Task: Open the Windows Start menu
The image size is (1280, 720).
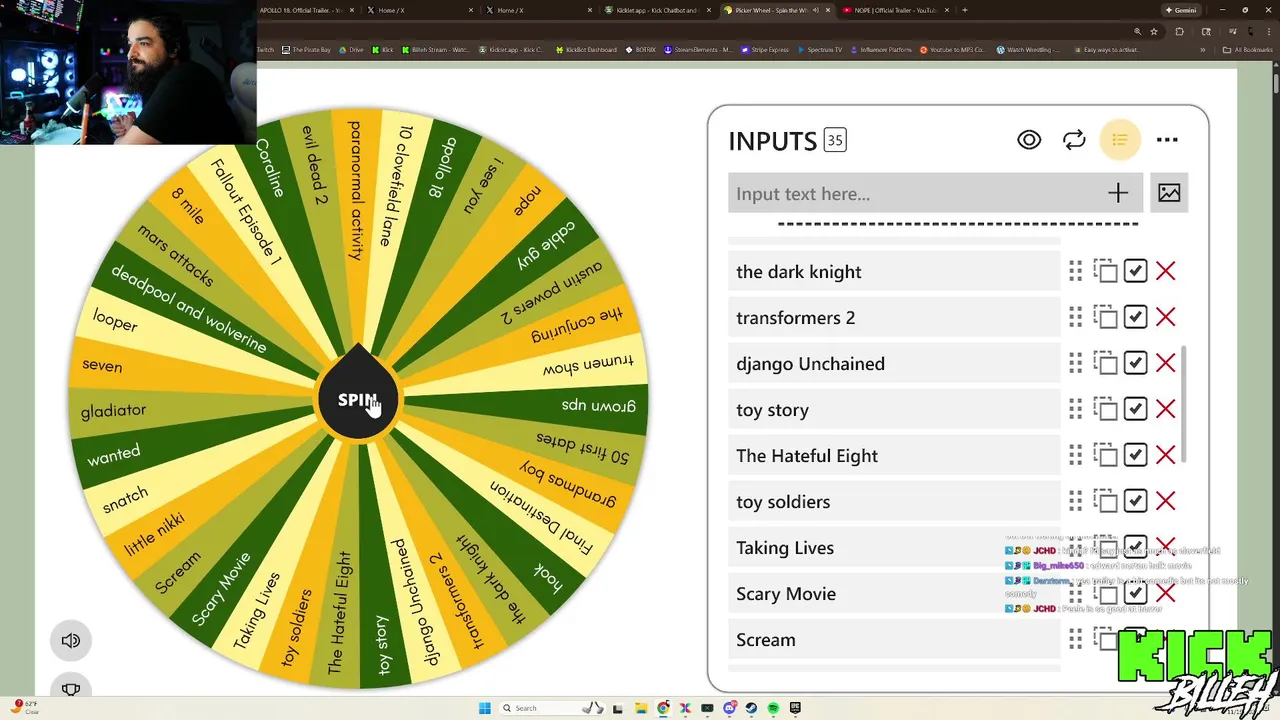Action: tap(485, 708)
